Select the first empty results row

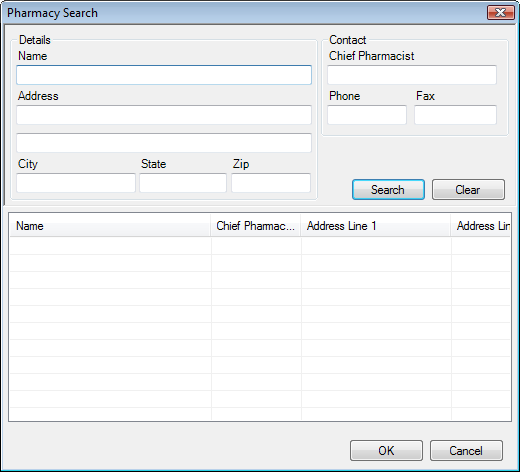(260, 246)
